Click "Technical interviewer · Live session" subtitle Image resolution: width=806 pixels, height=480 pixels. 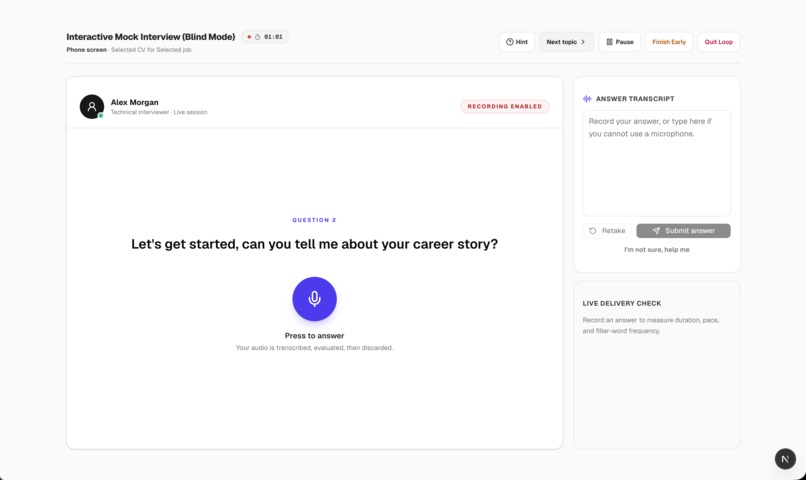point(159,112)
